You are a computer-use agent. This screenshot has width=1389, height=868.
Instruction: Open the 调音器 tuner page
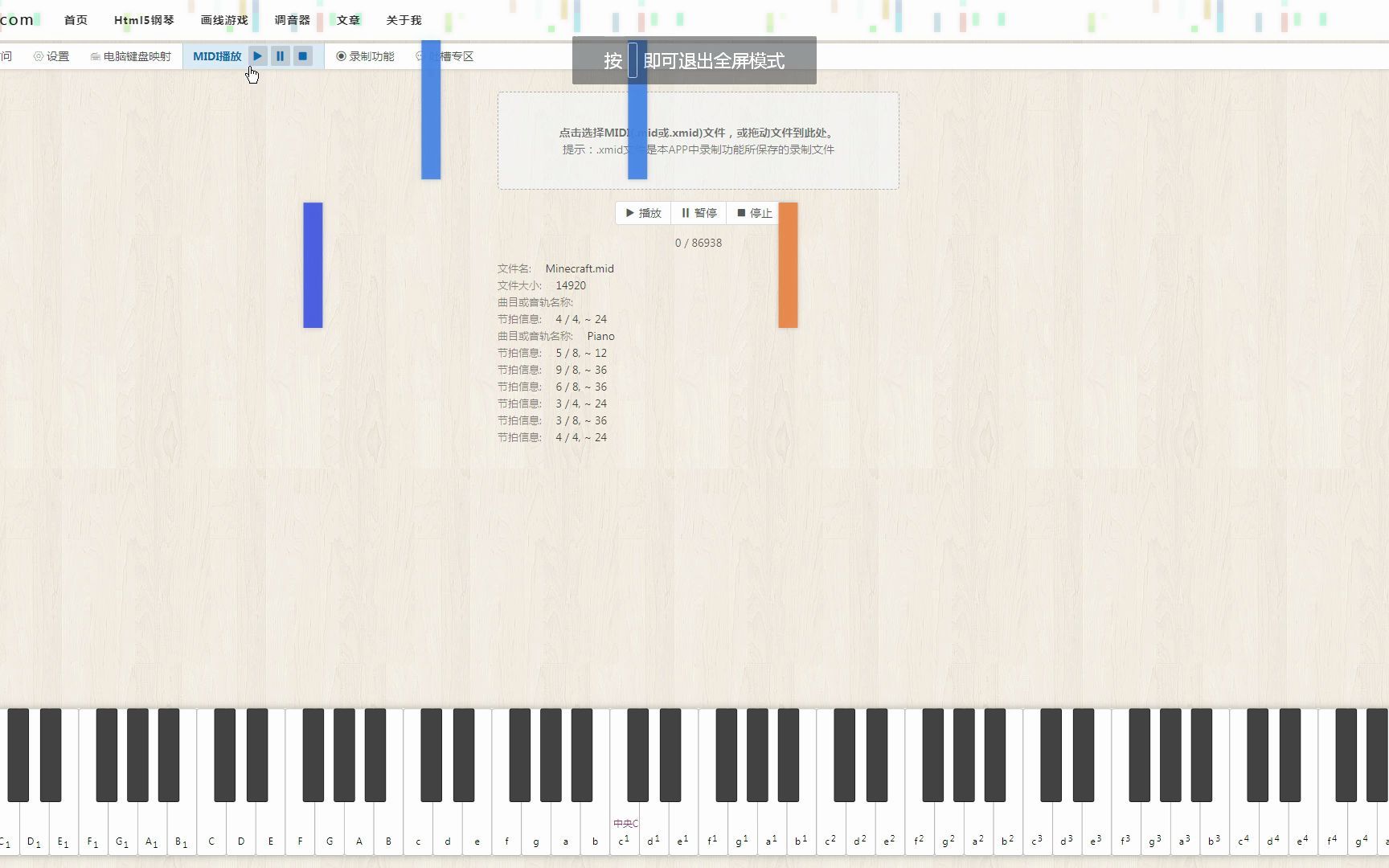pos(293,20)
